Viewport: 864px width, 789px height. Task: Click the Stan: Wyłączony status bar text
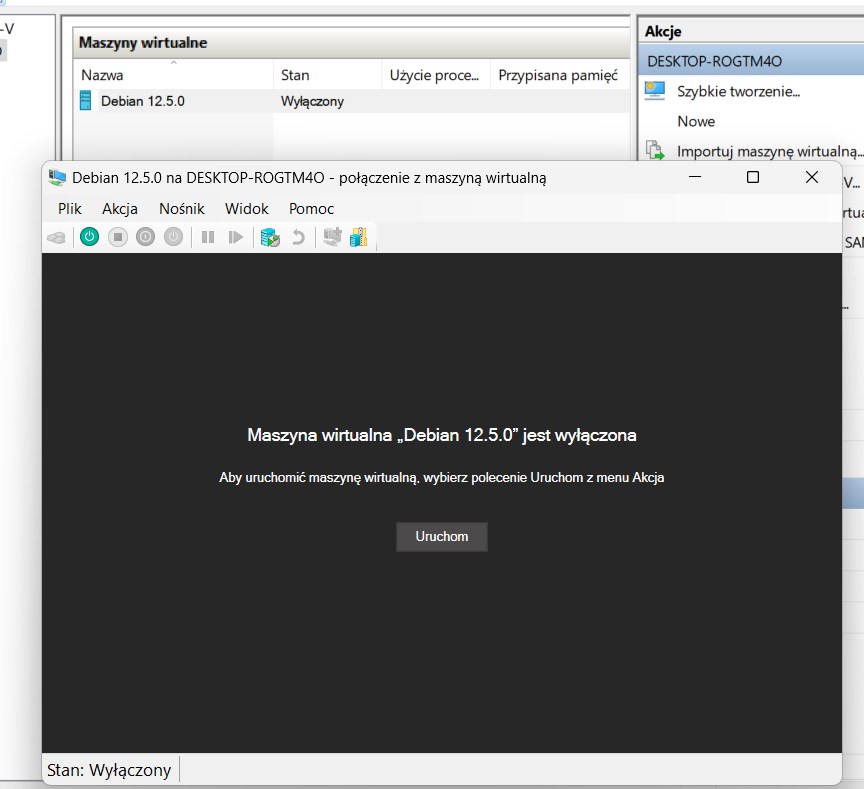pyautogui.click(x=109, y=770)
